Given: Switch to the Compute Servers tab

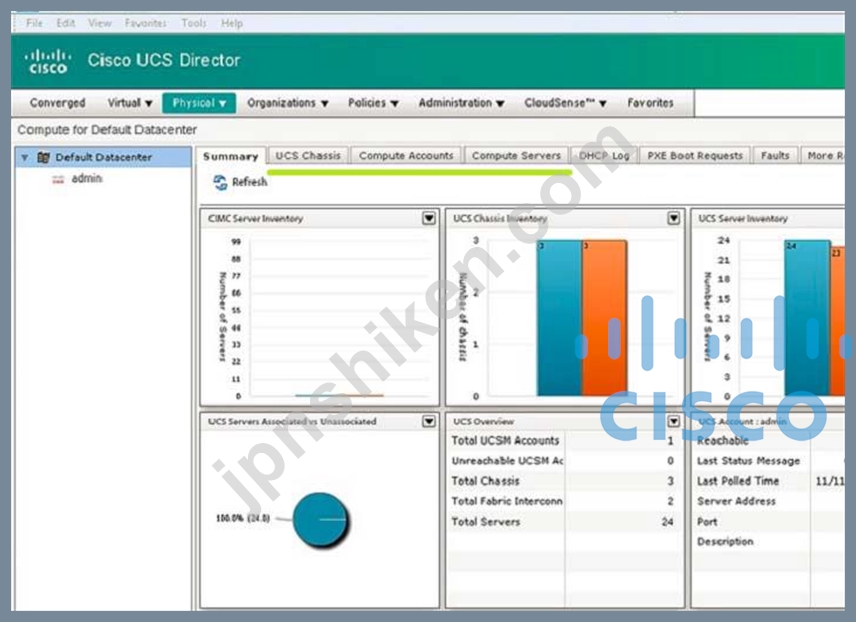Looking at the screenshot, I should (x=516, y=156).
